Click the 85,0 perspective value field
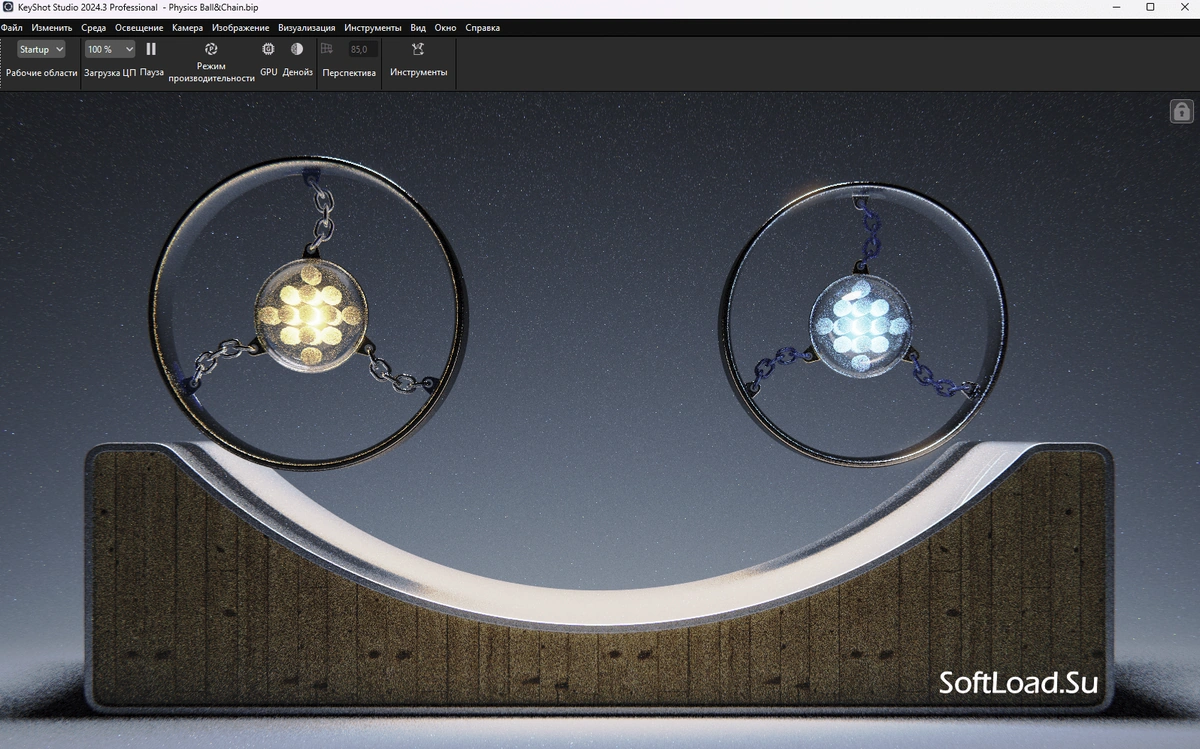This screenshot has height=749, width=1200. point(362,49)
